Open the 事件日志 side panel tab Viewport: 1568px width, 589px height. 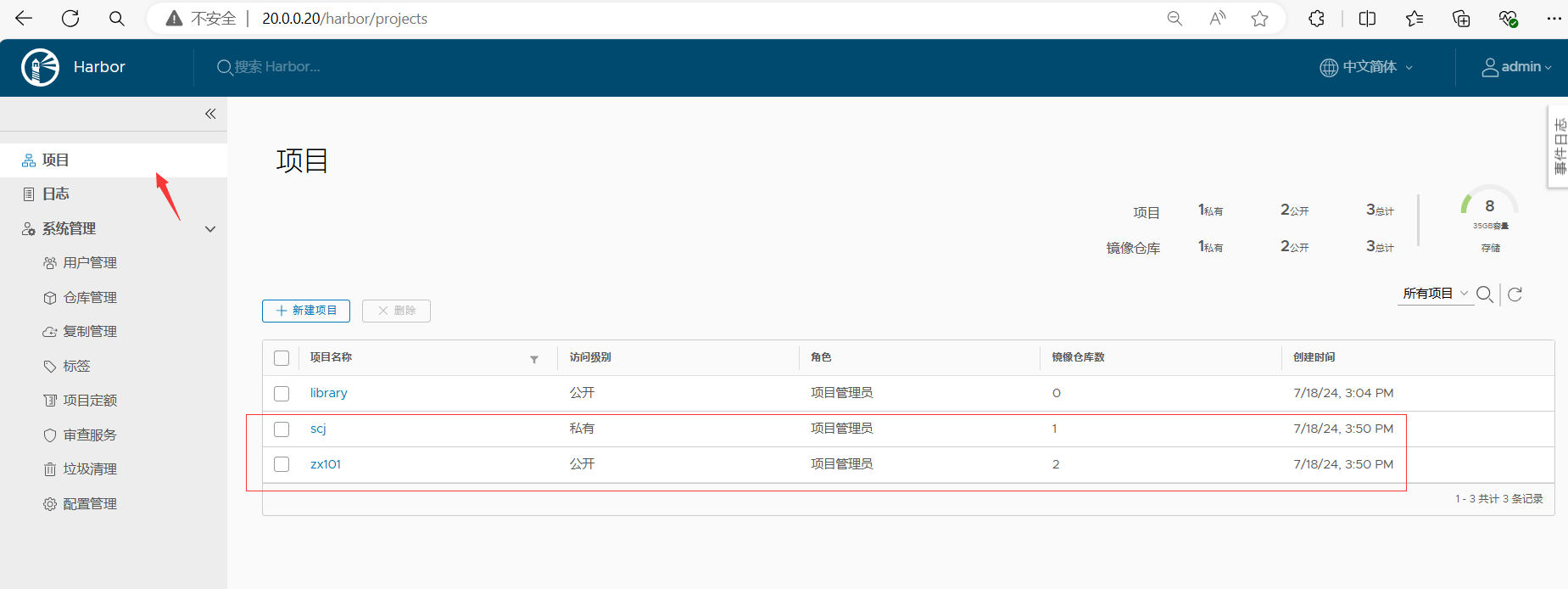(x=1559, y=146)
